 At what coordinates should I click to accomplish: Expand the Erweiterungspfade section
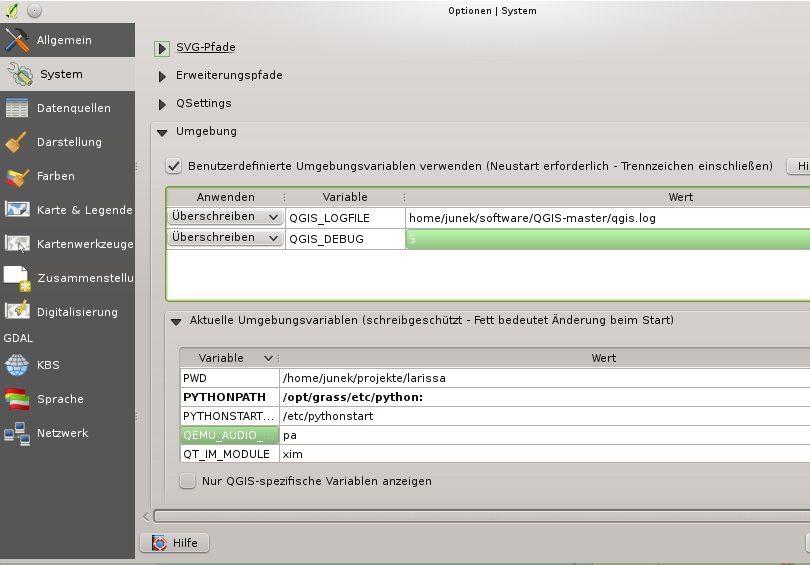pyautogui.click(x=162, y=76)
